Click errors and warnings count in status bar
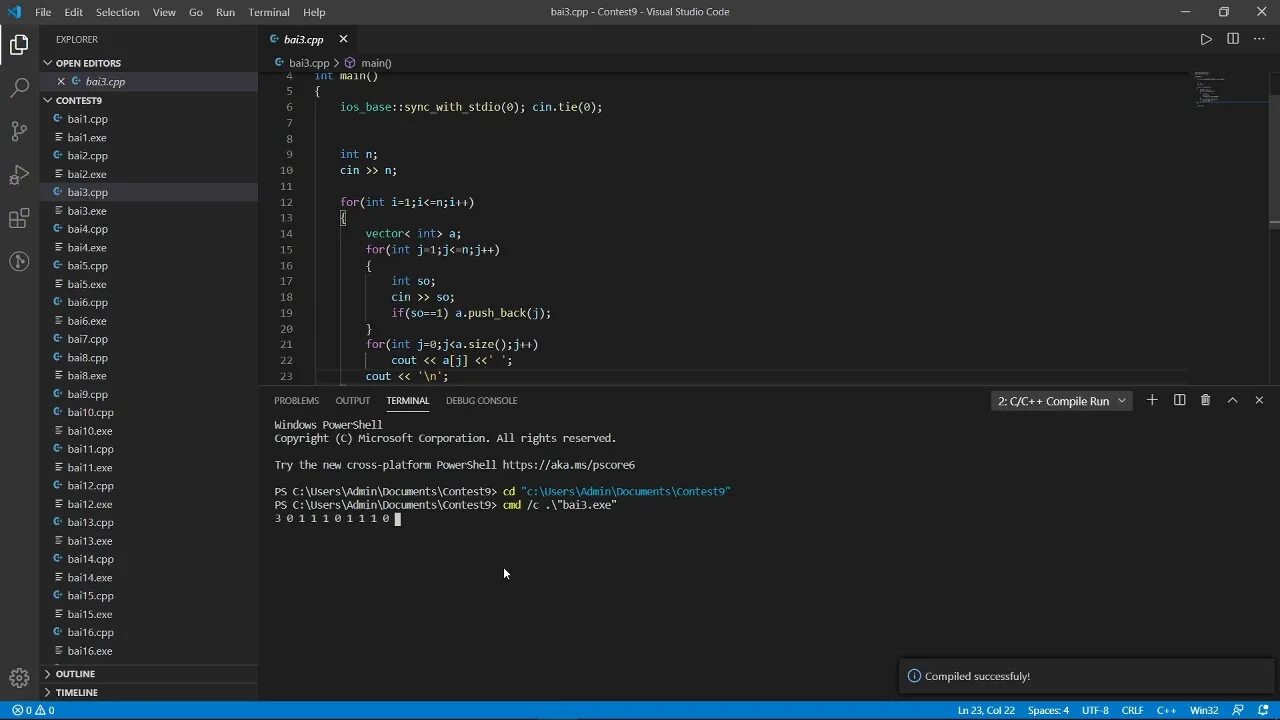 click(33, 710)
